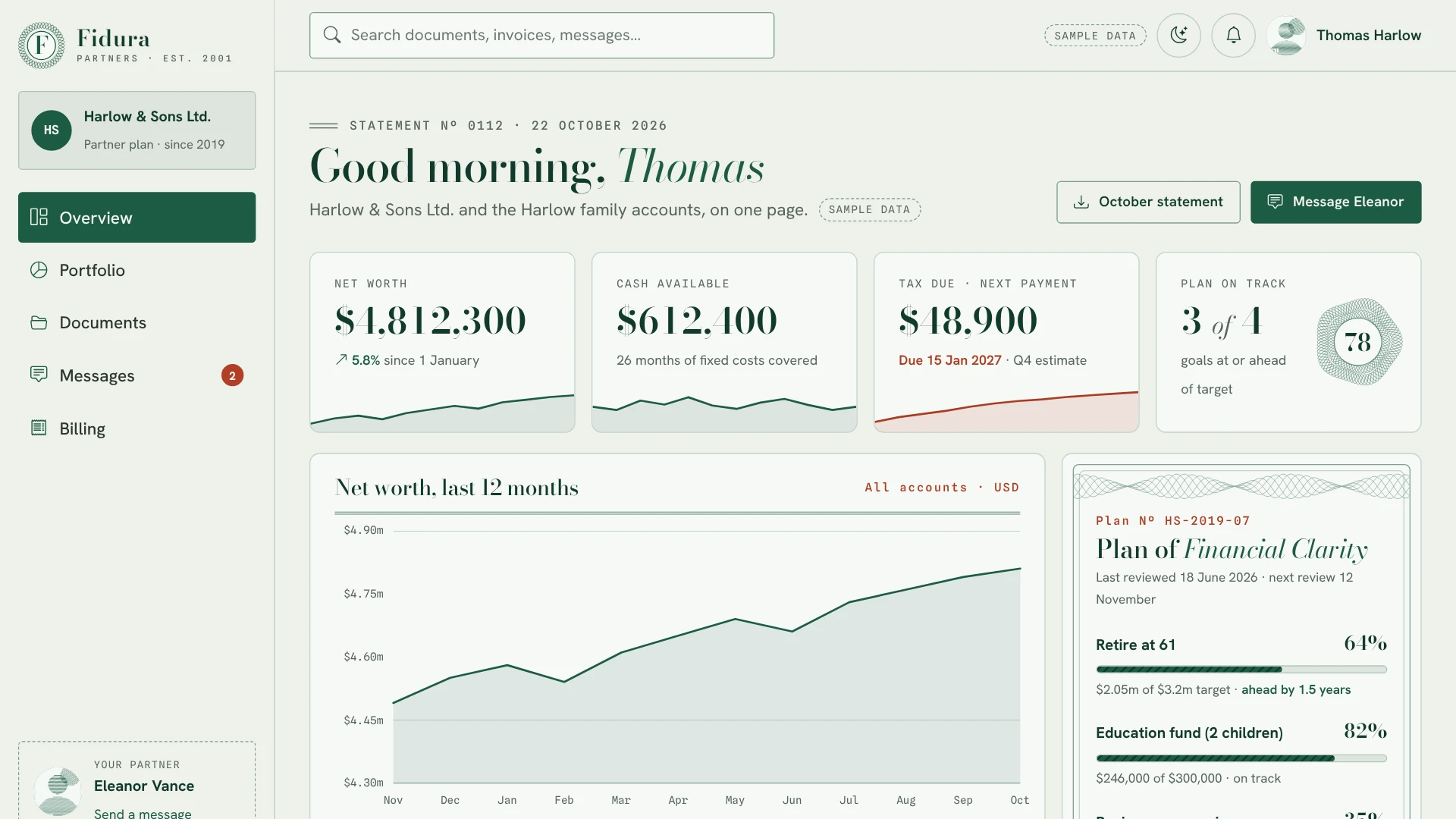The height and width of the screenshot is (819, 1456).
Task: Click the Thomas Harlow name in the header
Action: click(x=1368, y=36)
